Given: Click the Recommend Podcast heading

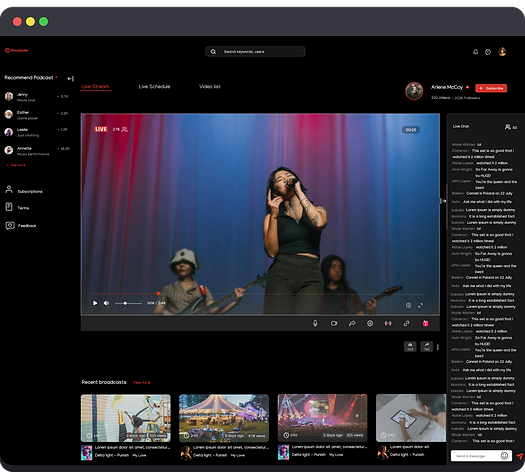Looking at the screenshot, I should [29, 78].
